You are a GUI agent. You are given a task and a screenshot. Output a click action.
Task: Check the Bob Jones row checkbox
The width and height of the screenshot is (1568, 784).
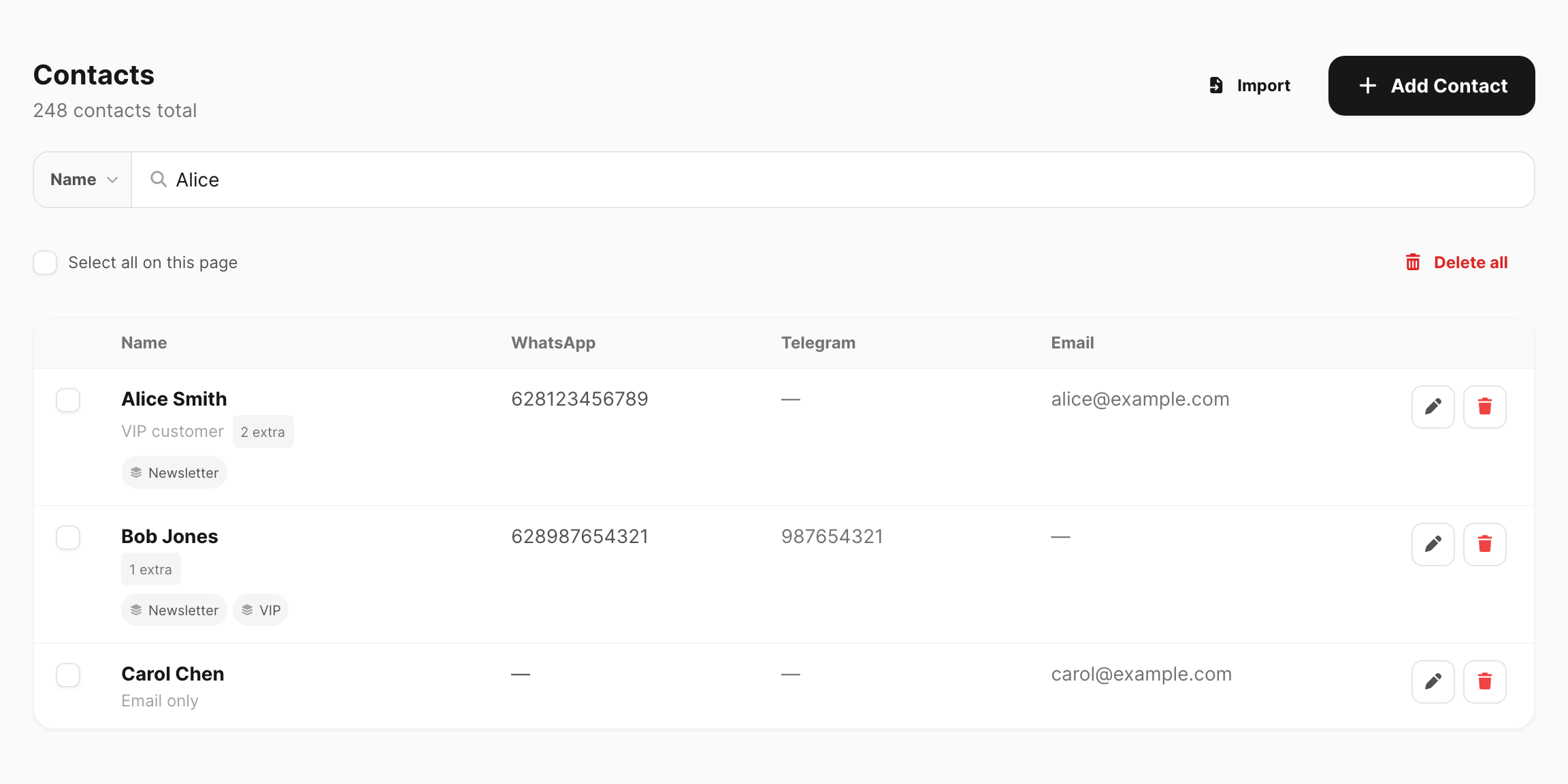tap(68, 538)
